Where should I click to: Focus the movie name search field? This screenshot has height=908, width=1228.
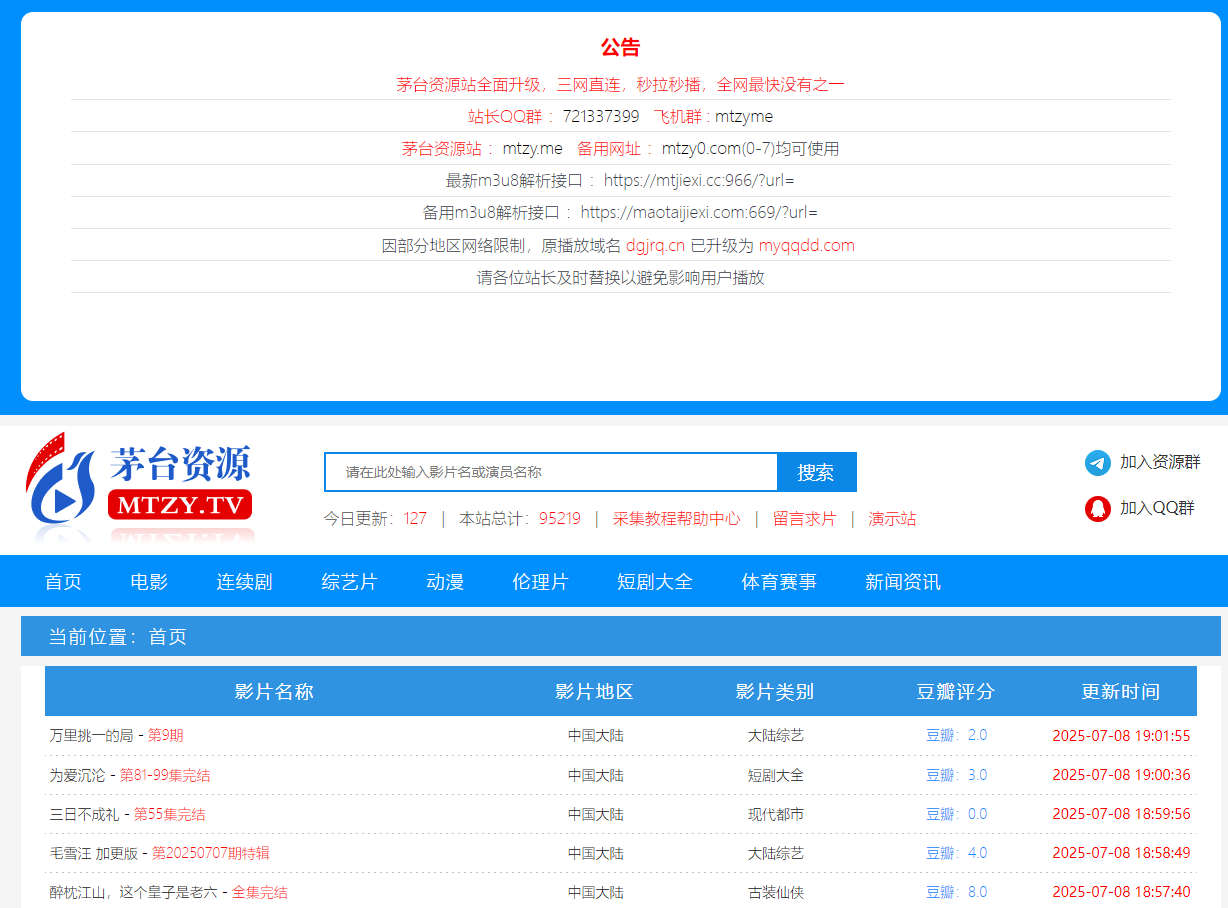[551, 472]
